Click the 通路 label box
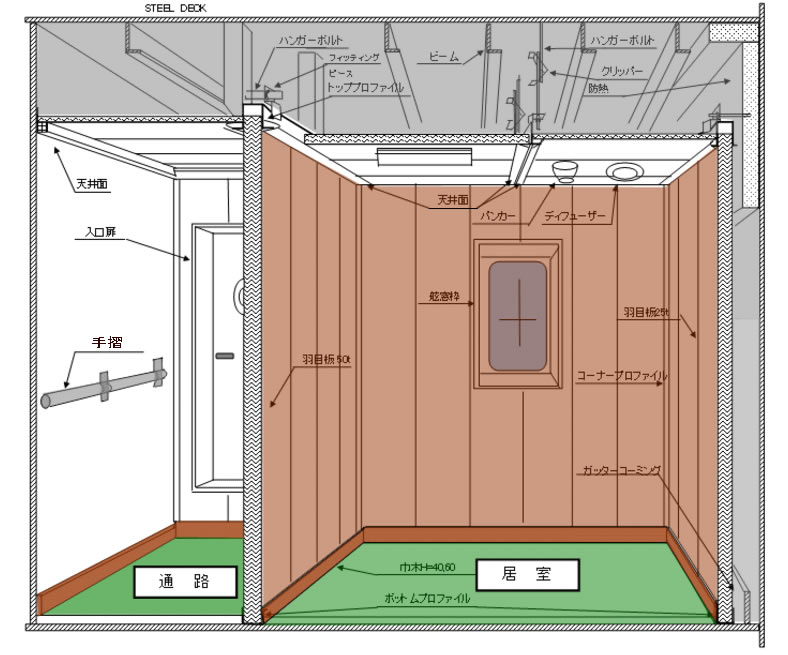This screenshot has width=788, height=655. 183,580
